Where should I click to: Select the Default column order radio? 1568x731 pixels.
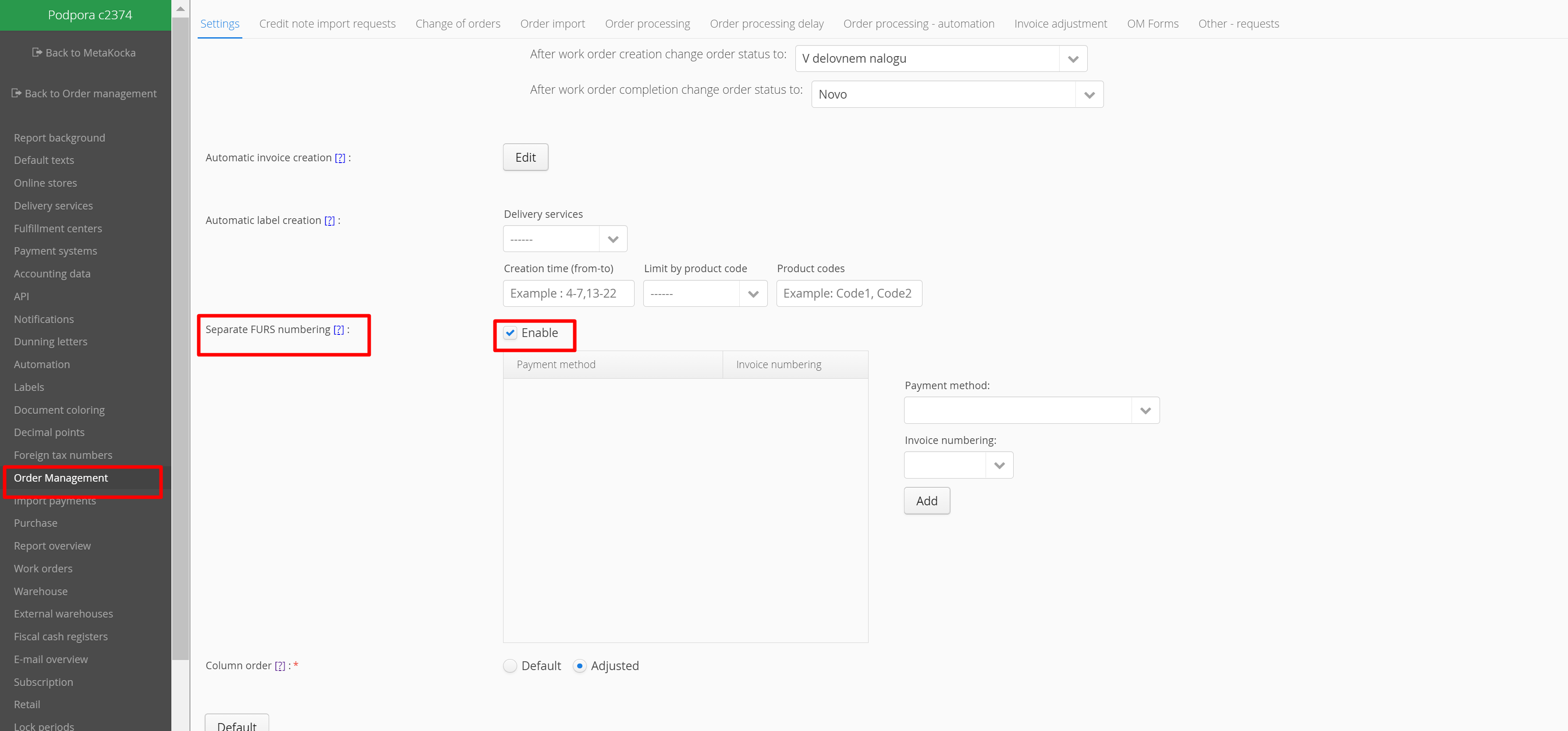(x=510, y=665)
